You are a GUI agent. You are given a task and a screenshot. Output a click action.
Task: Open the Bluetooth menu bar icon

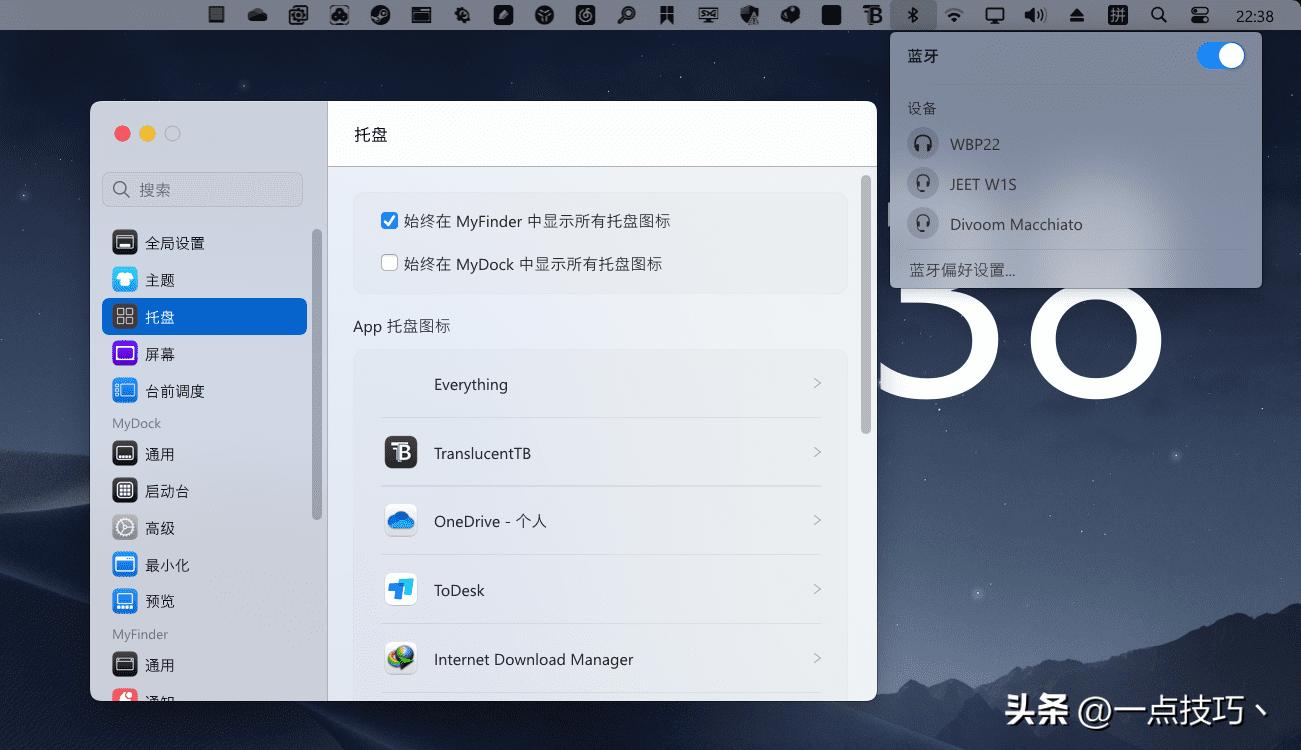click(x=914, y=15)
